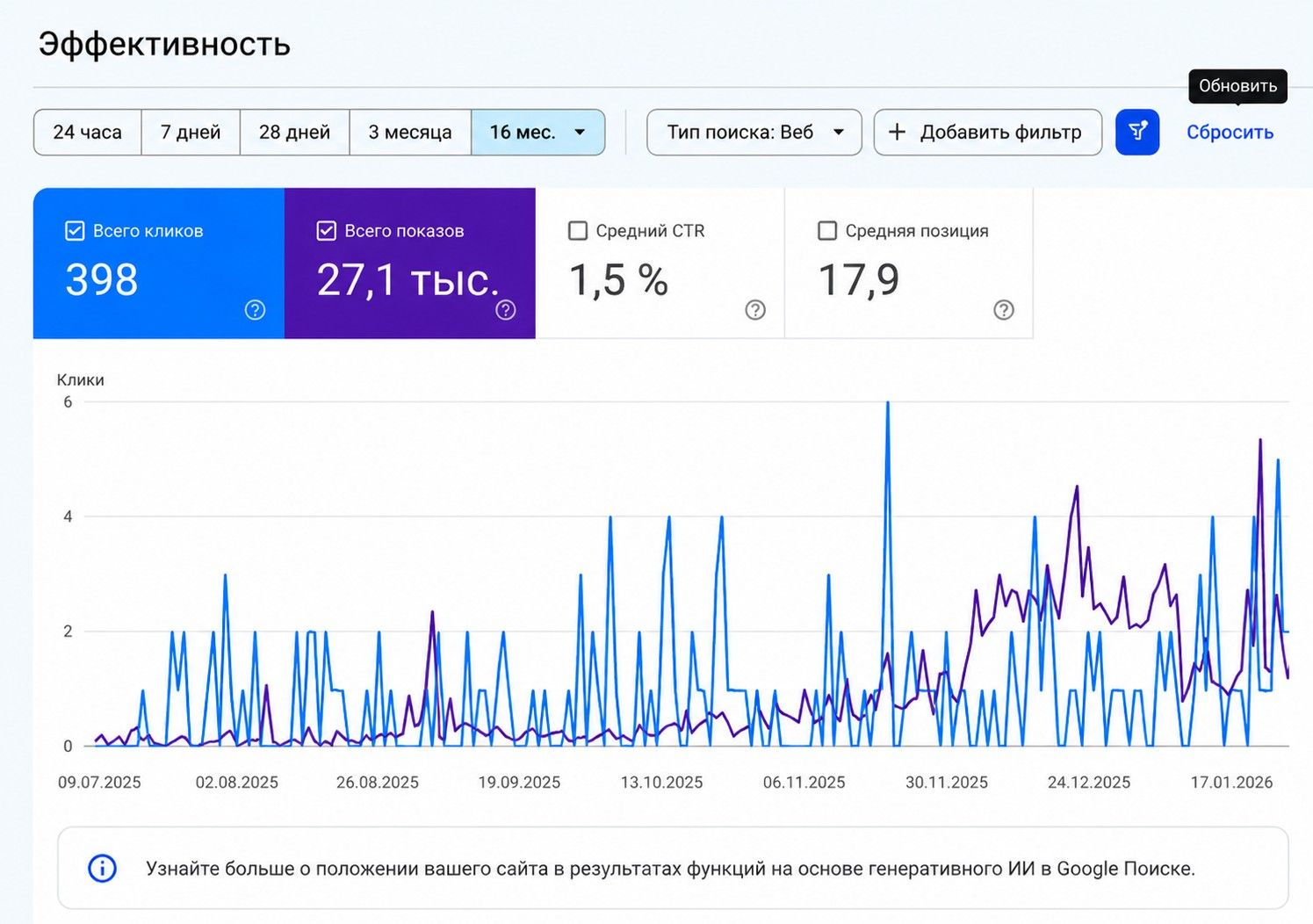Click the Обновить tooltip label
Screen dimensions: 1313x924
coord(1237,86)
